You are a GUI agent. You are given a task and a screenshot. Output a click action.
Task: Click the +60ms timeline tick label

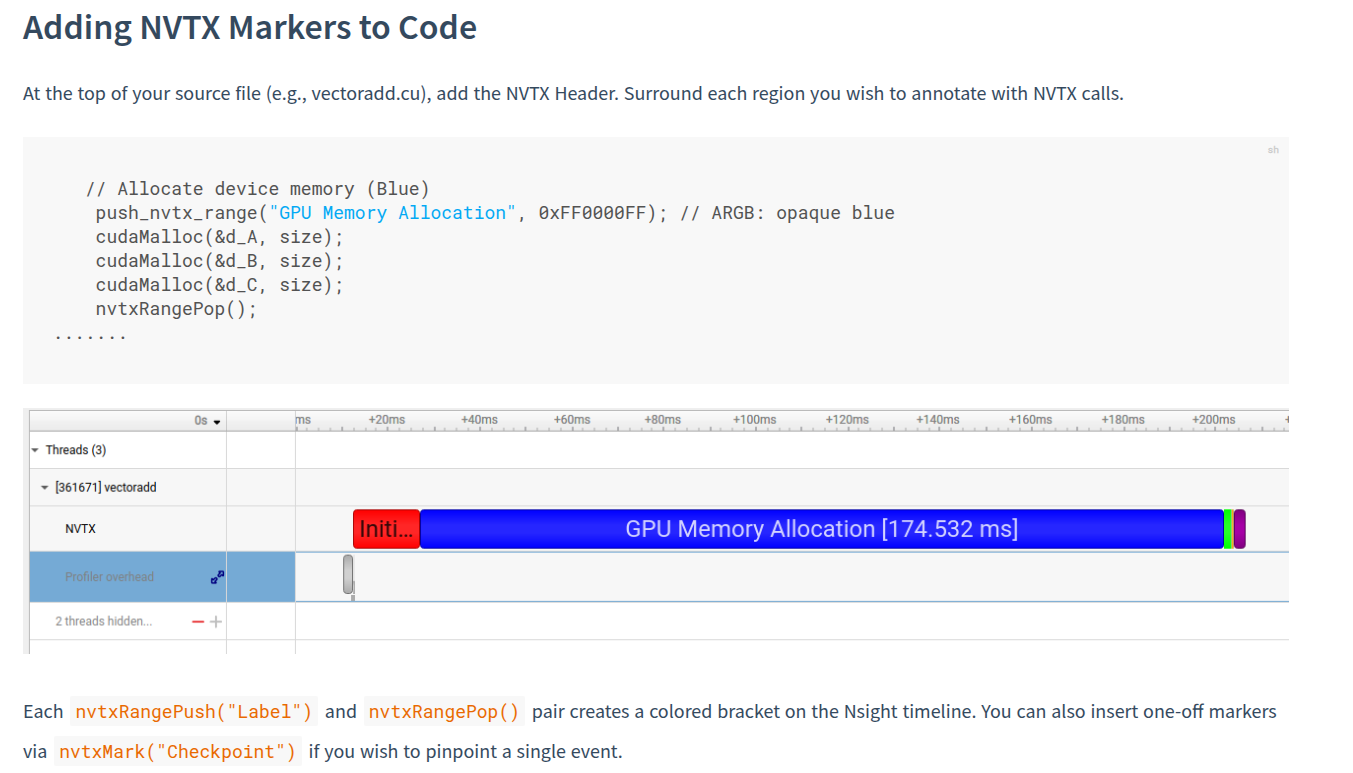click(x=572, y=420)
